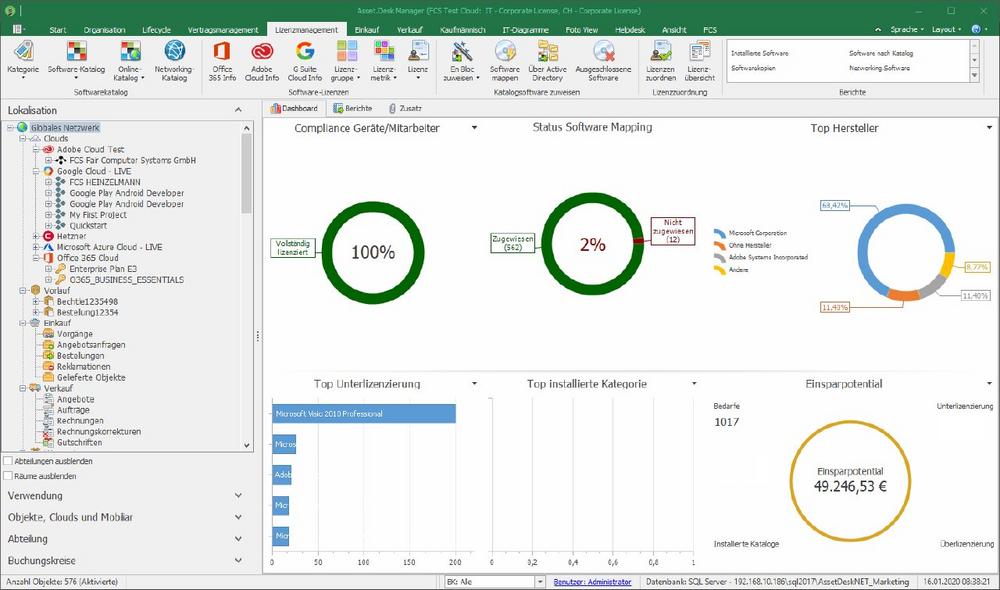Select the Reklamationen tree item
This screenshot has height=590, width=1000.
click(84, 366)
